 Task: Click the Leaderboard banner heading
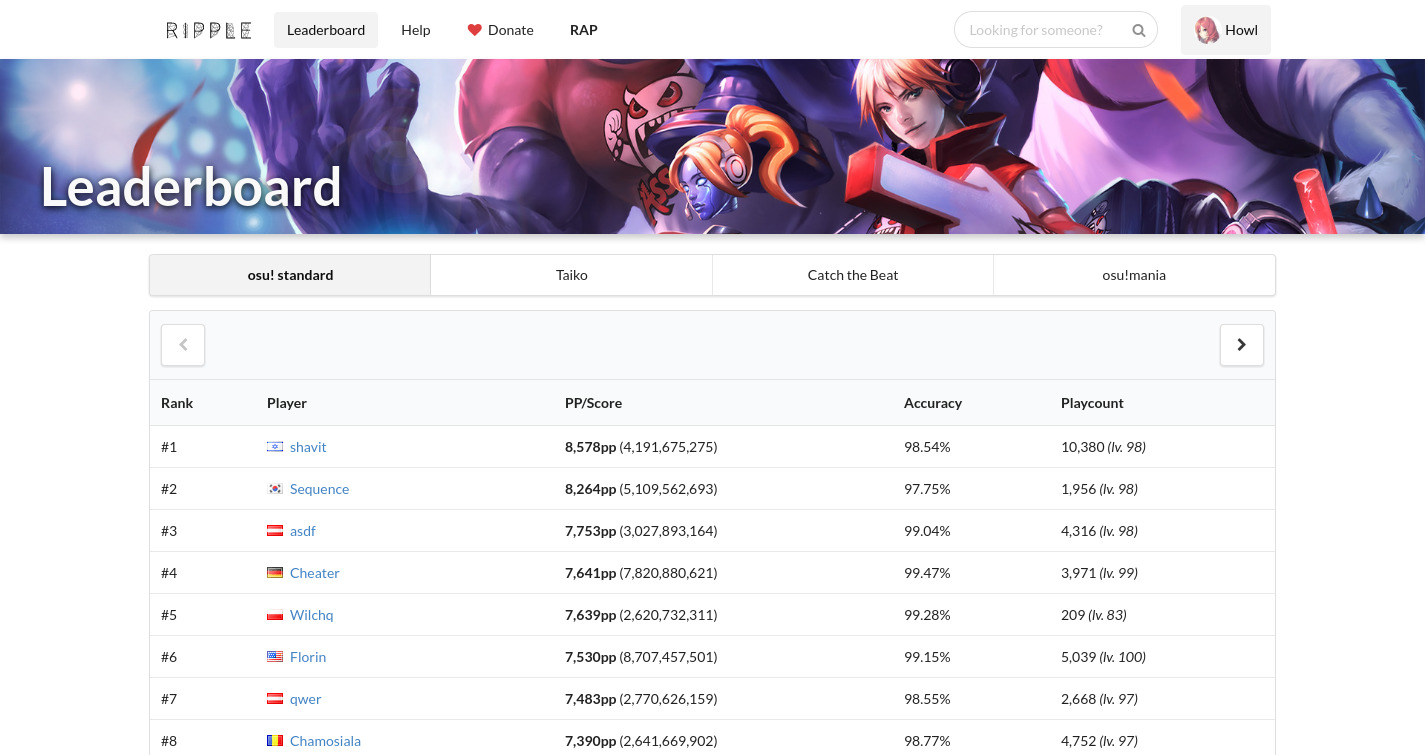pos(191,187)
